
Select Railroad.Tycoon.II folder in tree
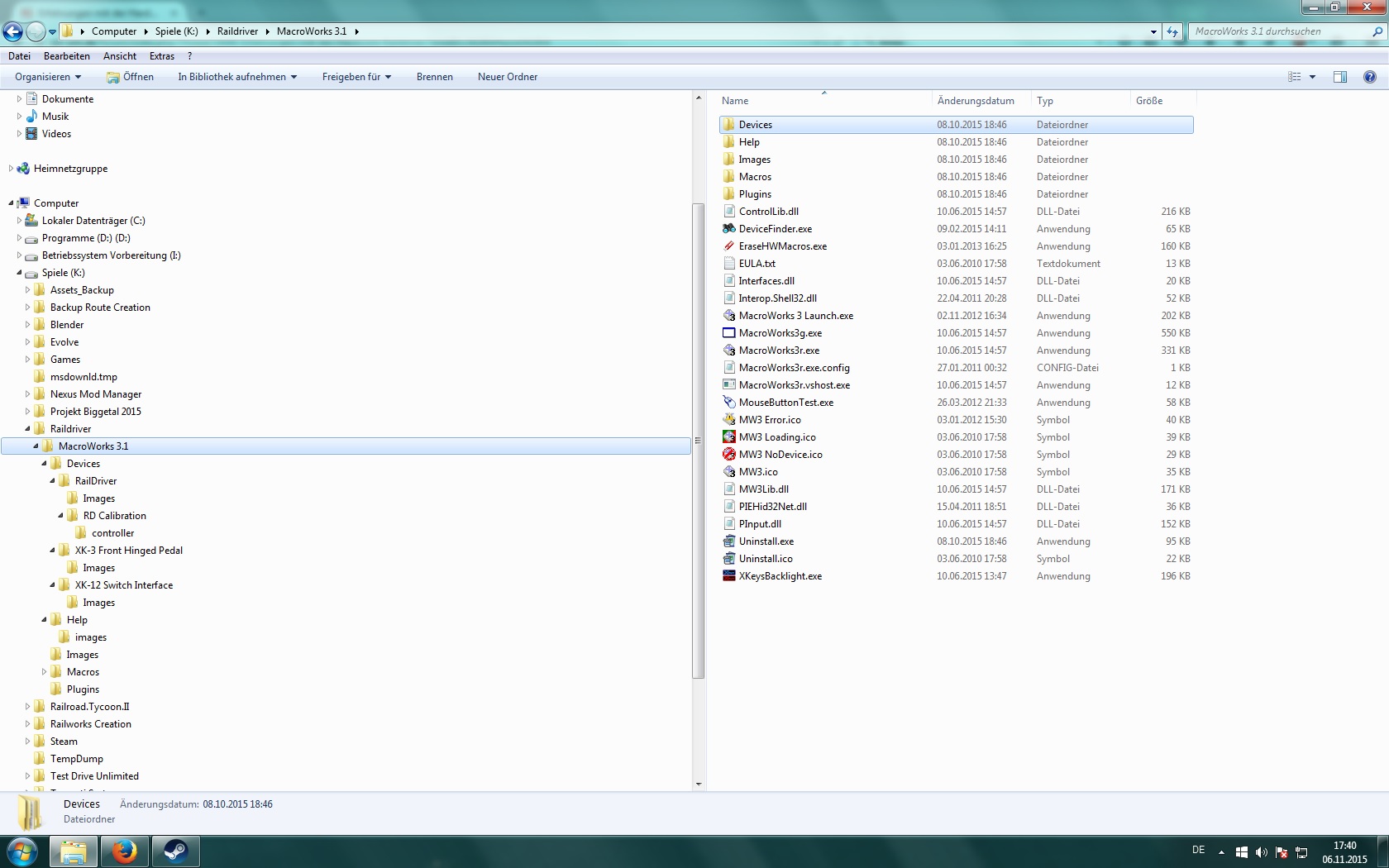point(90,707)
